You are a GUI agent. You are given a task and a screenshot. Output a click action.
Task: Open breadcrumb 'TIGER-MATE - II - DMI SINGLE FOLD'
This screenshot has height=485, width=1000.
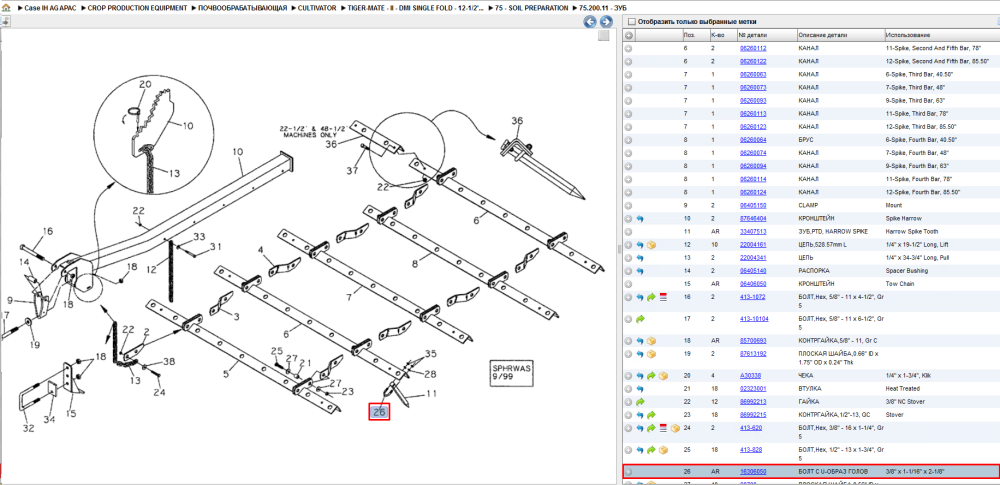pyautogui.click(x=415, y=8)
